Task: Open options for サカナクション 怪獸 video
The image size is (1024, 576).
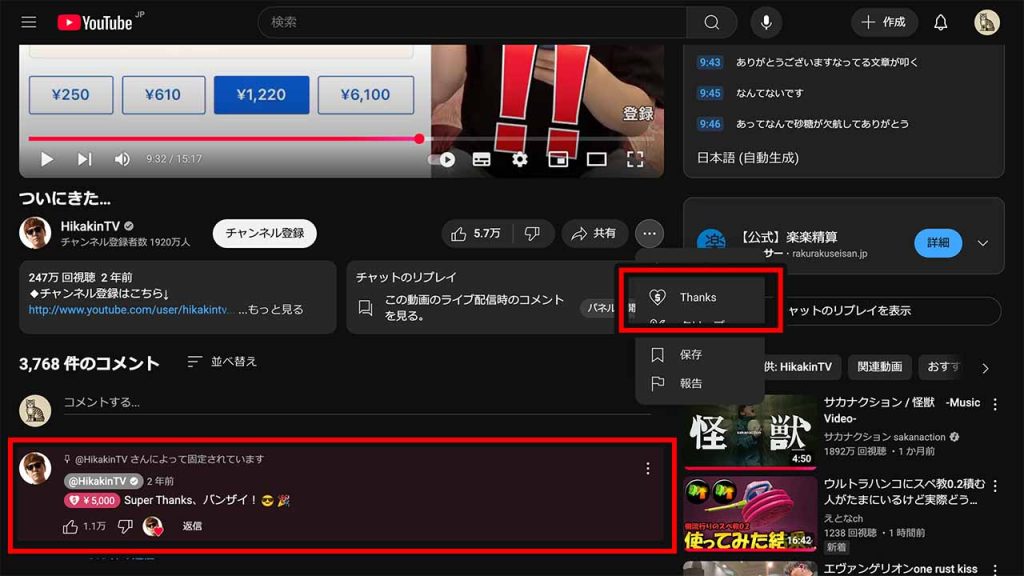Action: tap(995, 405)
